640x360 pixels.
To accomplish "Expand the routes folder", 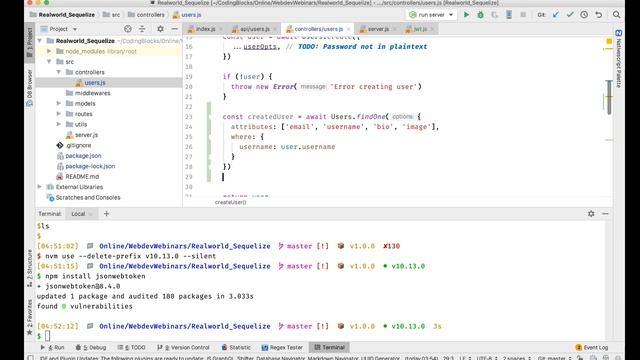I will coord(59,114).
